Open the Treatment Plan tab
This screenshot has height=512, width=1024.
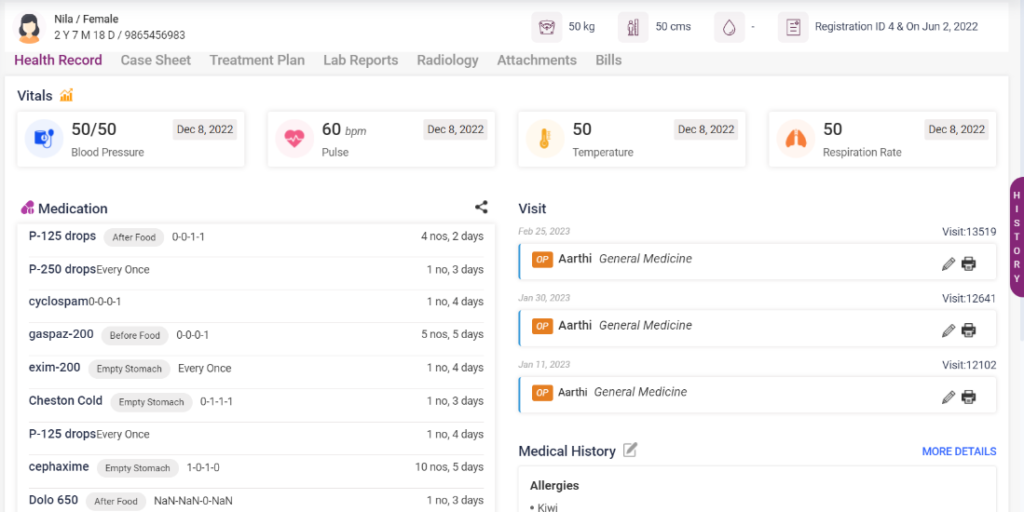(257, 60)
